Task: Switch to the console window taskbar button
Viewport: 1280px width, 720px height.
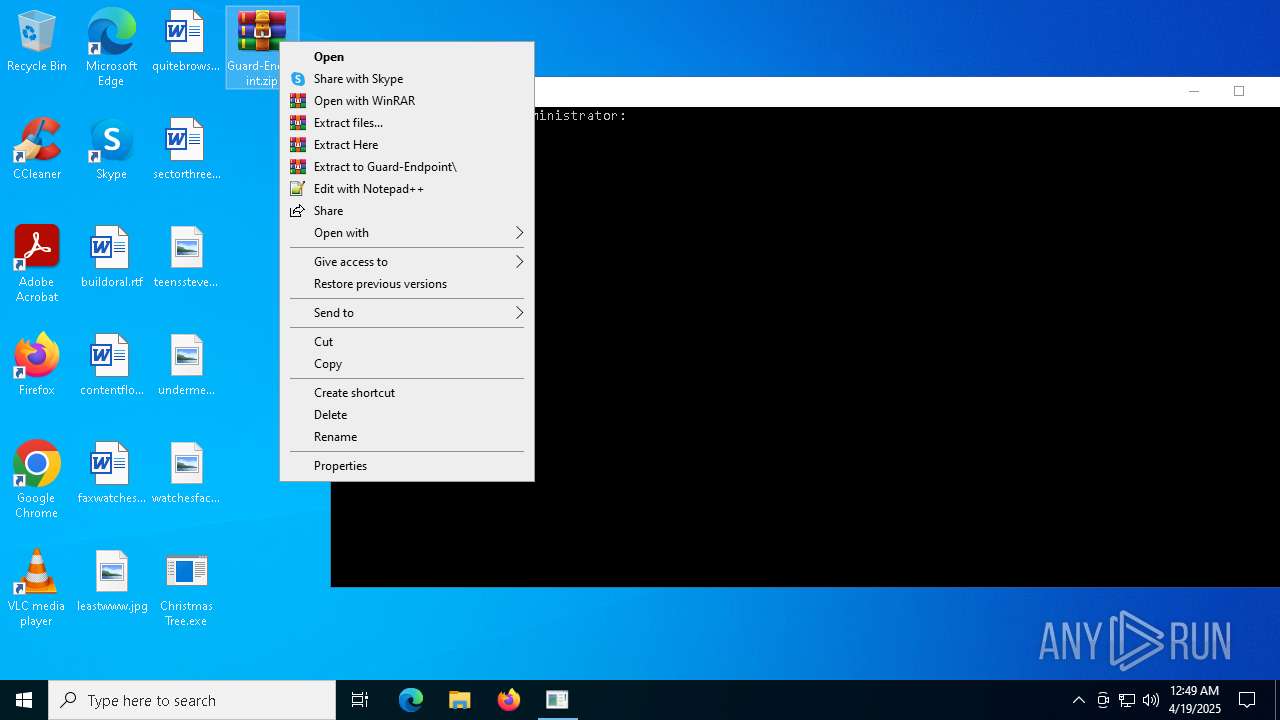Action: pyautogui.click(x=557, y=700)
